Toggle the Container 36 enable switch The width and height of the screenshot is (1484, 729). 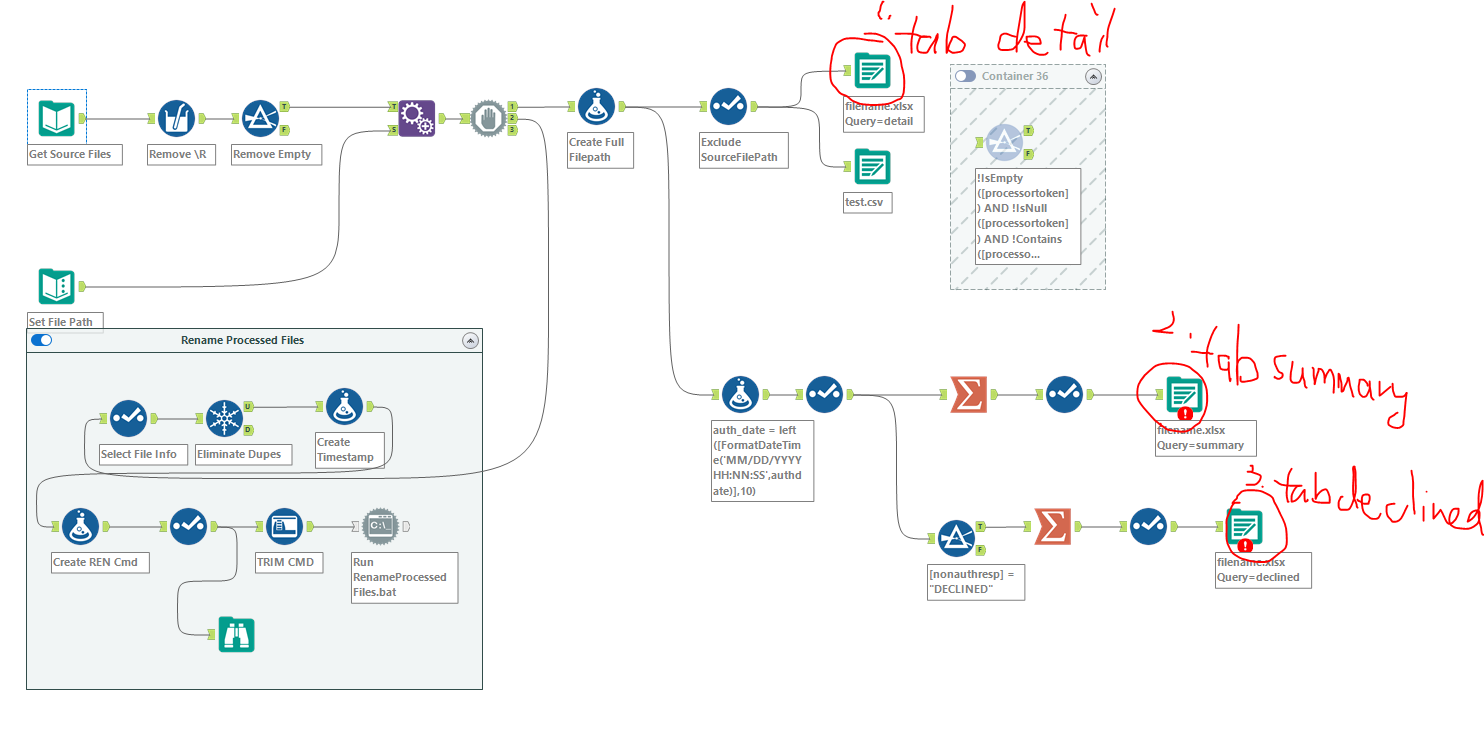pos(965,76)
